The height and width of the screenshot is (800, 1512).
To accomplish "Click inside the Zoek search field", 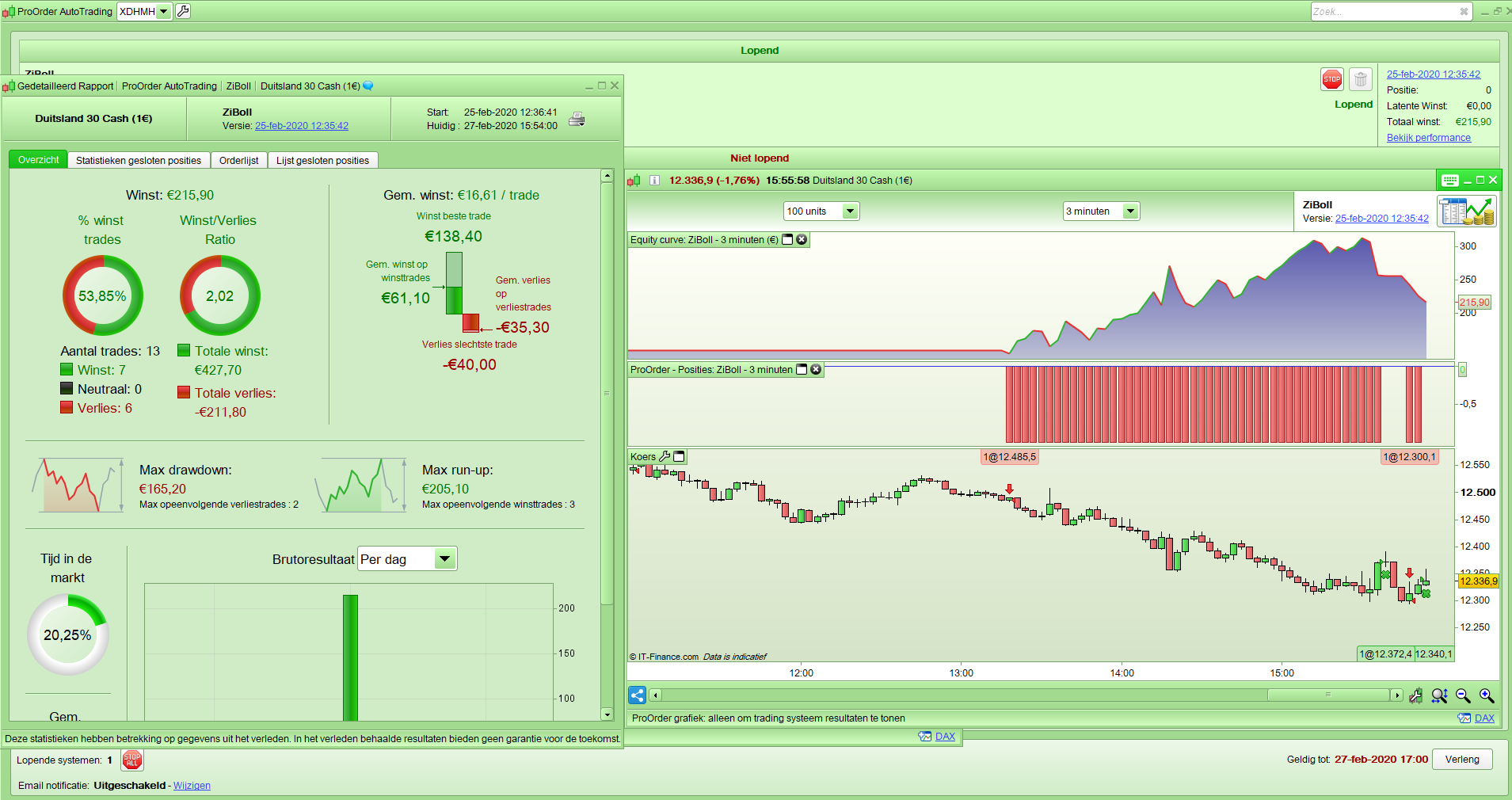I will tap(1384, 11).
